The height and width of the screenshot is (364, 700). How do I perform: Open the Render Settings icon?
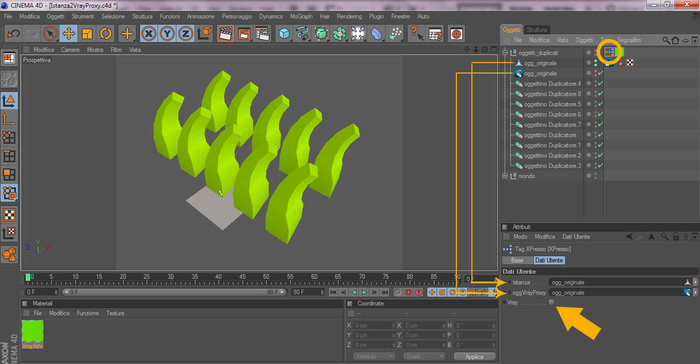262,33
